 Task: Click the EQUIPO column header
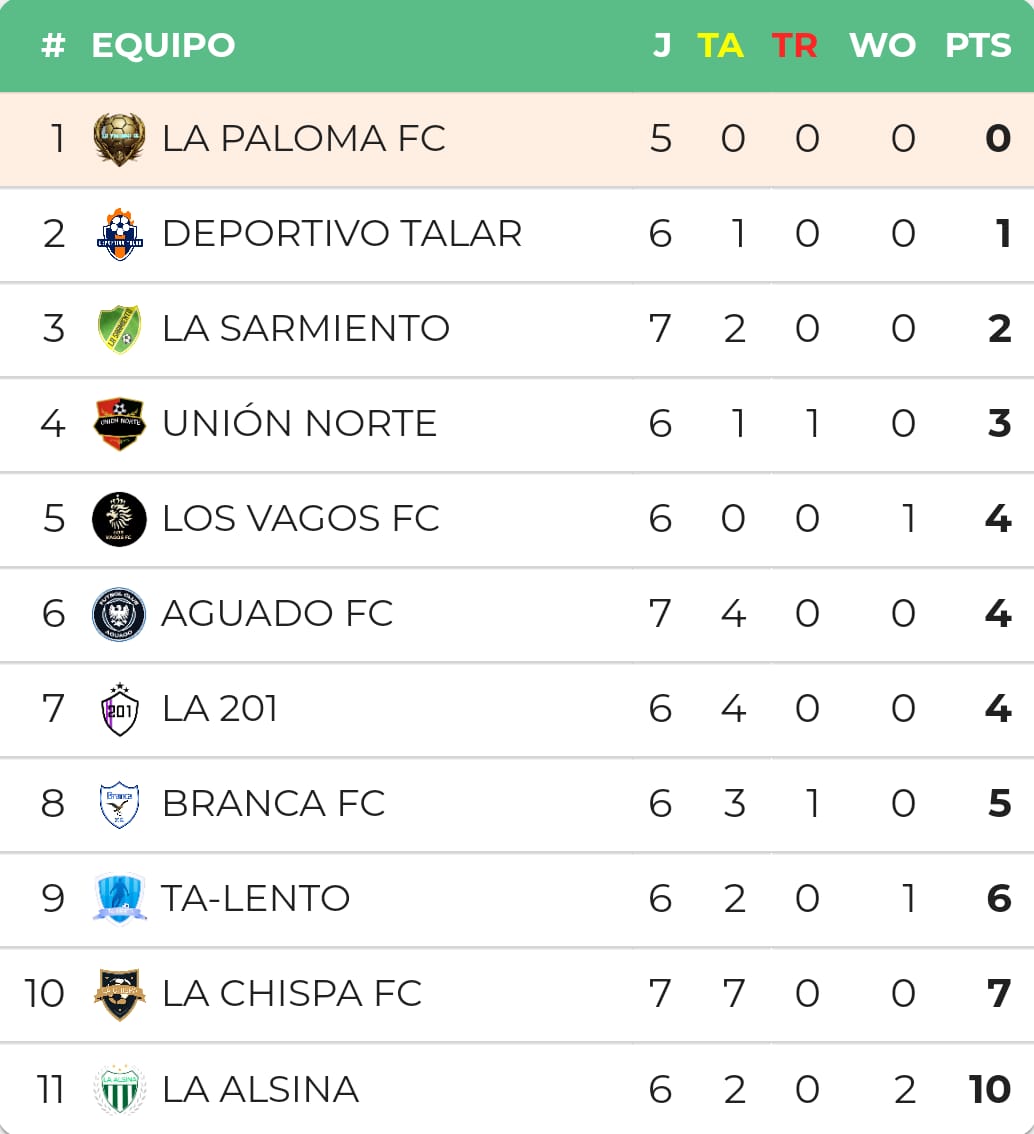pos(163,46)
